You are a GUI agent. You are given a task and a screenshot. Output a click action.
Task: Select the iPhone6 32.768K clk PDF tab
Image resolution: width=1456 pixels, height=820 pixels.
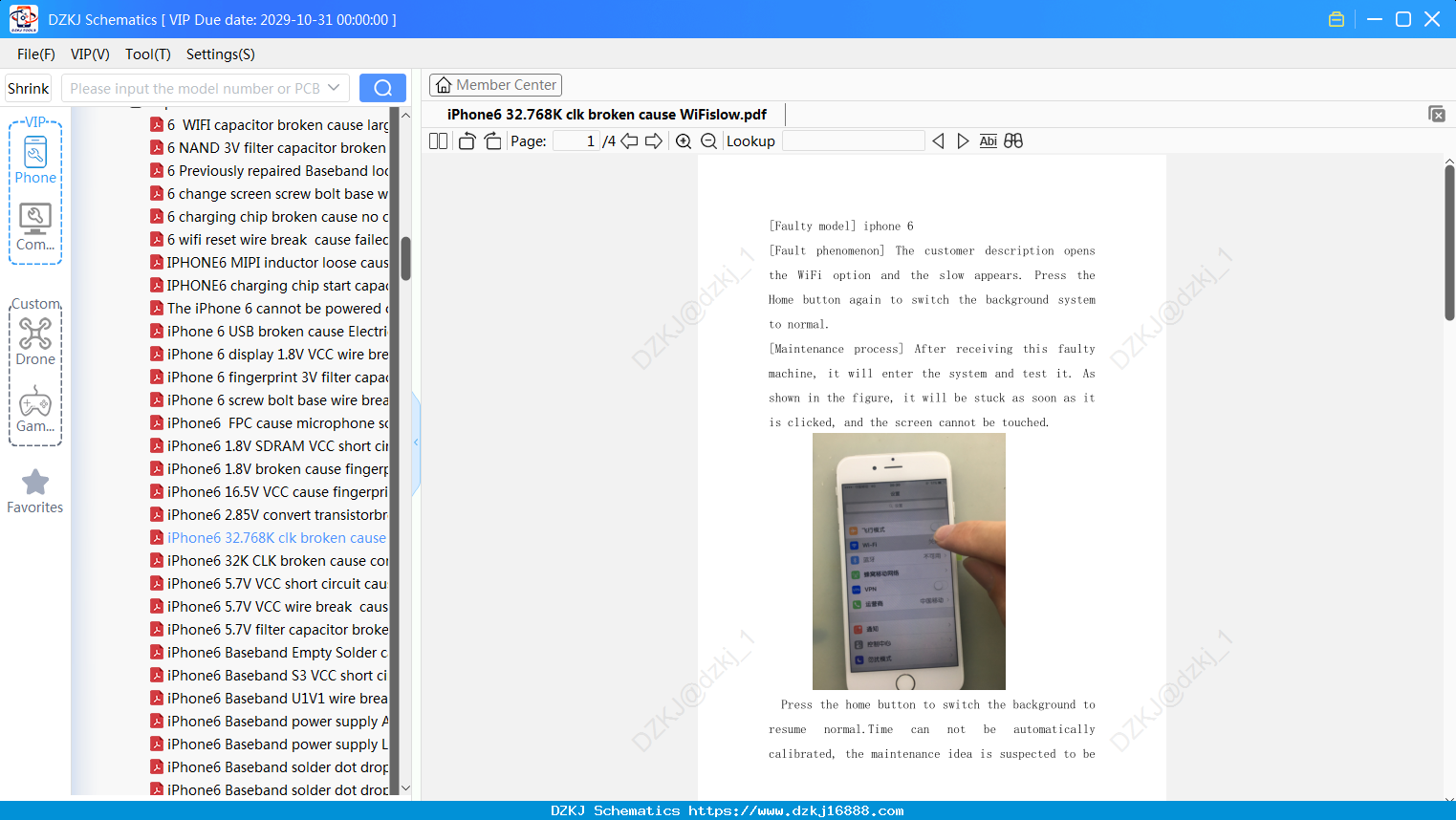pyautogui.click(x=607, y=115)
